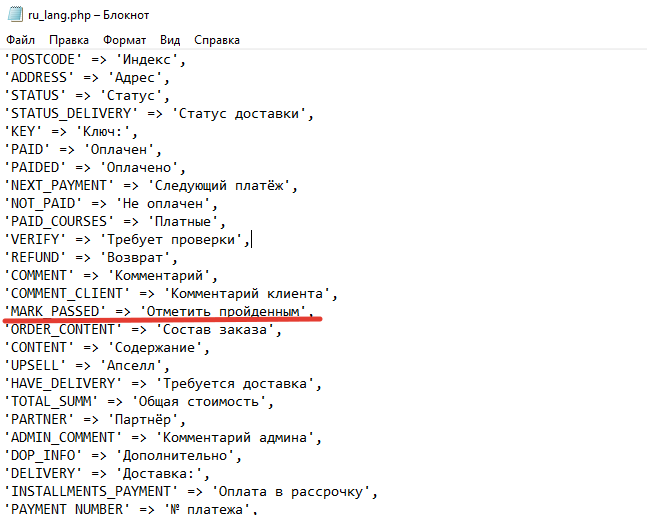The image size is (647, 515).
Task: Click the line 'REFUND' => 'Возврат'
Action: [x=91, y=258]
